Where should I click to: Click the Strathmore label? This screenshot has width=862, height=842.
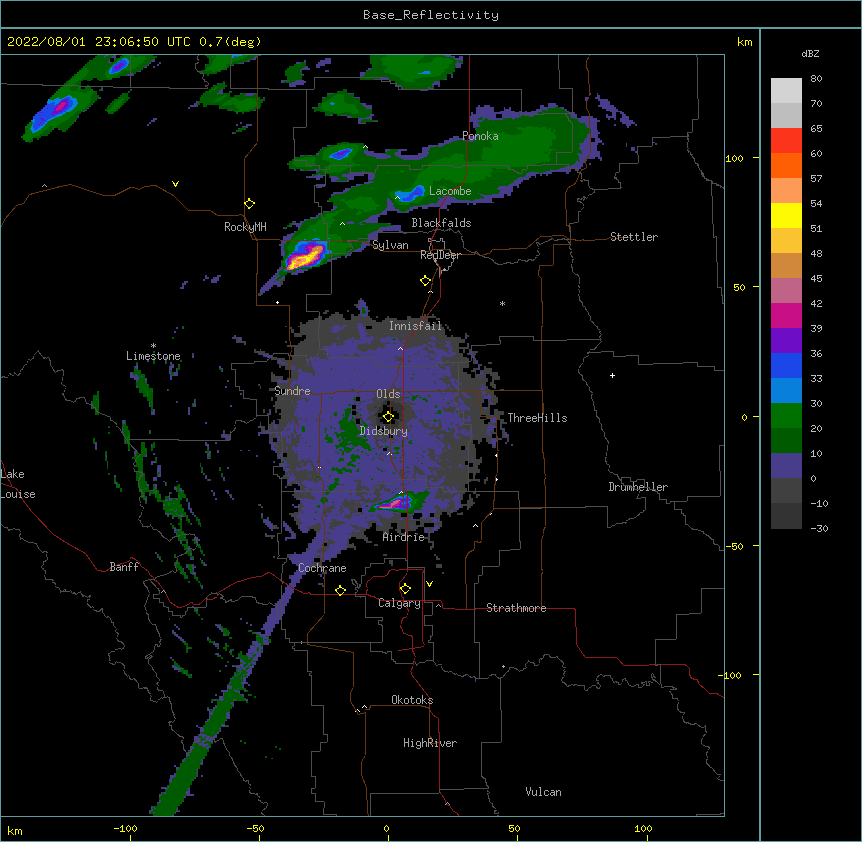[516, 608]
